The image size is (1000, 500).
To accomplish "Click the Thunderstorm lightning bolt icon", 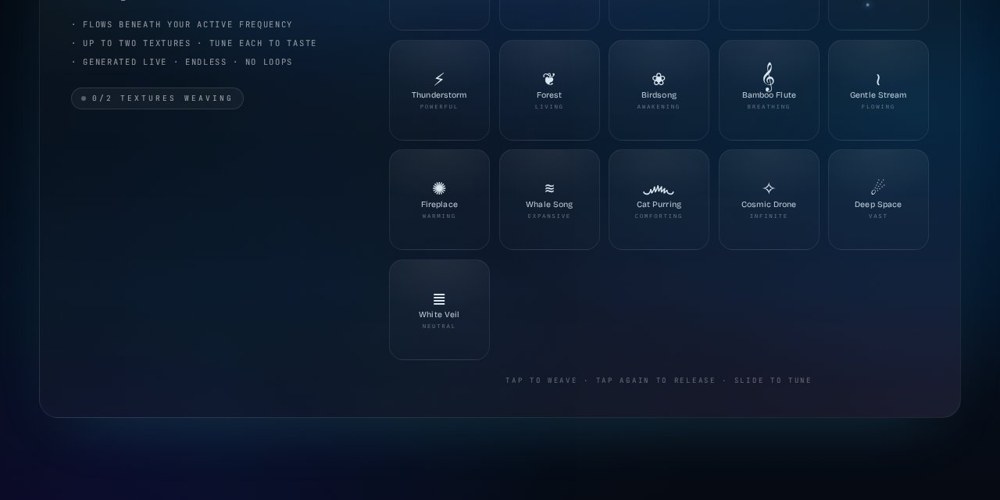I will tap(439, 79).
